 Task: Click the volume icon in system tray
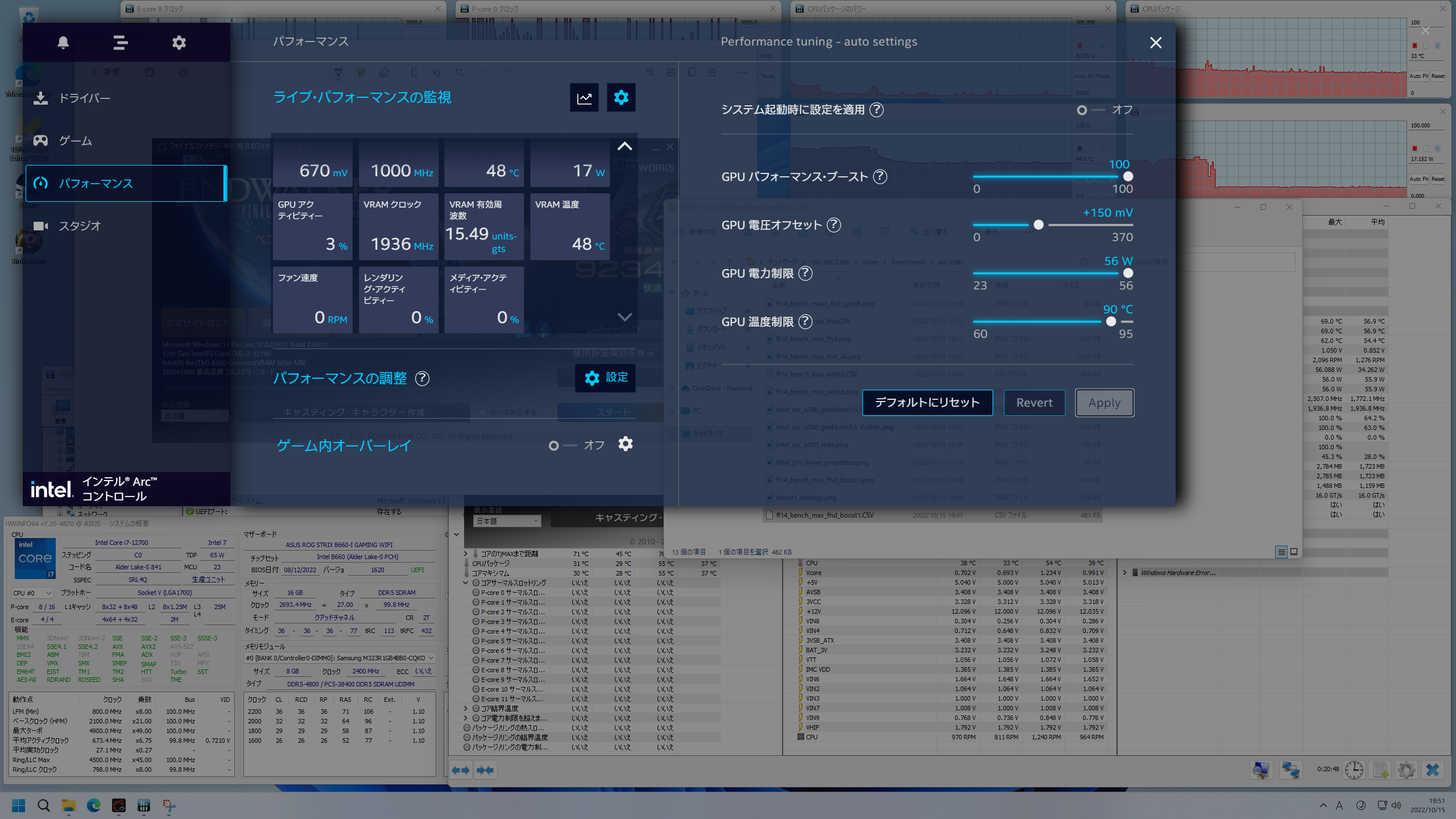1396,805
